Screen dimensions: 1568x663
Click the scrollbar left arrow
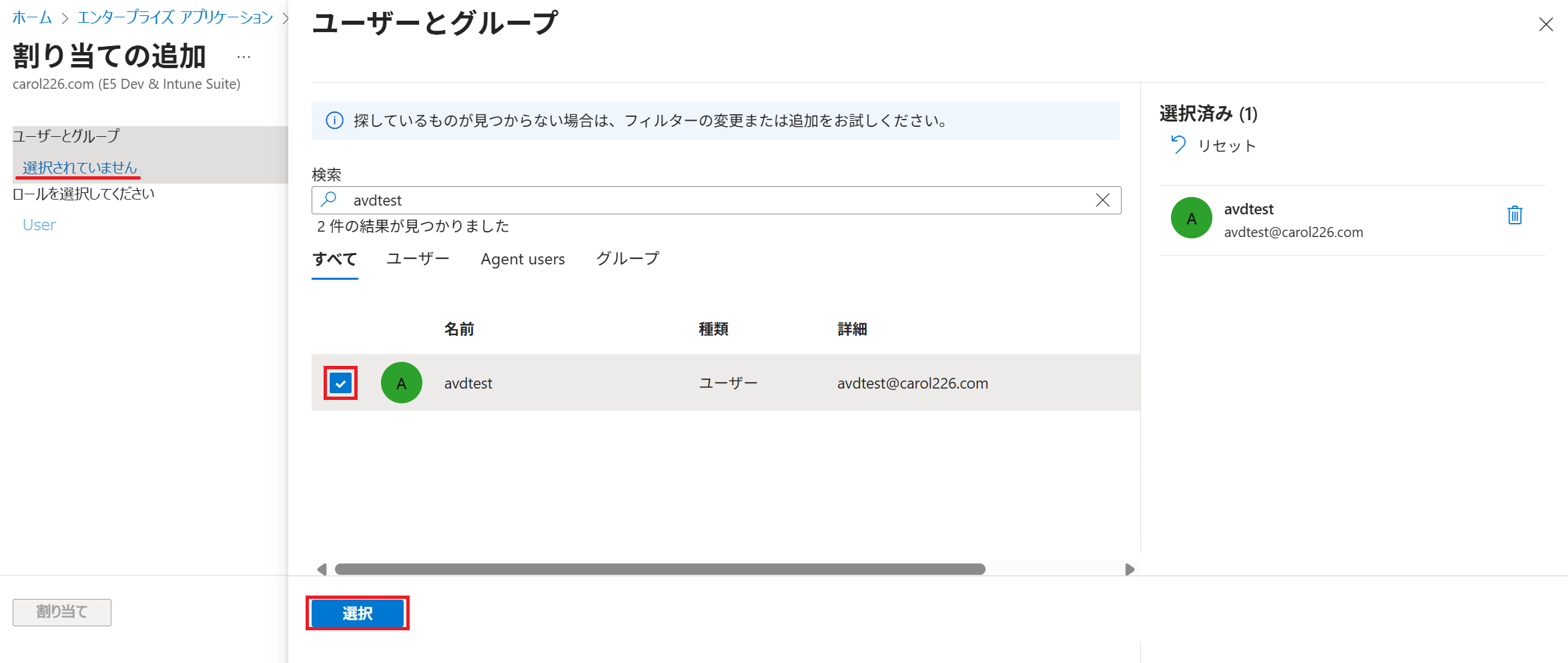[322, 570]
